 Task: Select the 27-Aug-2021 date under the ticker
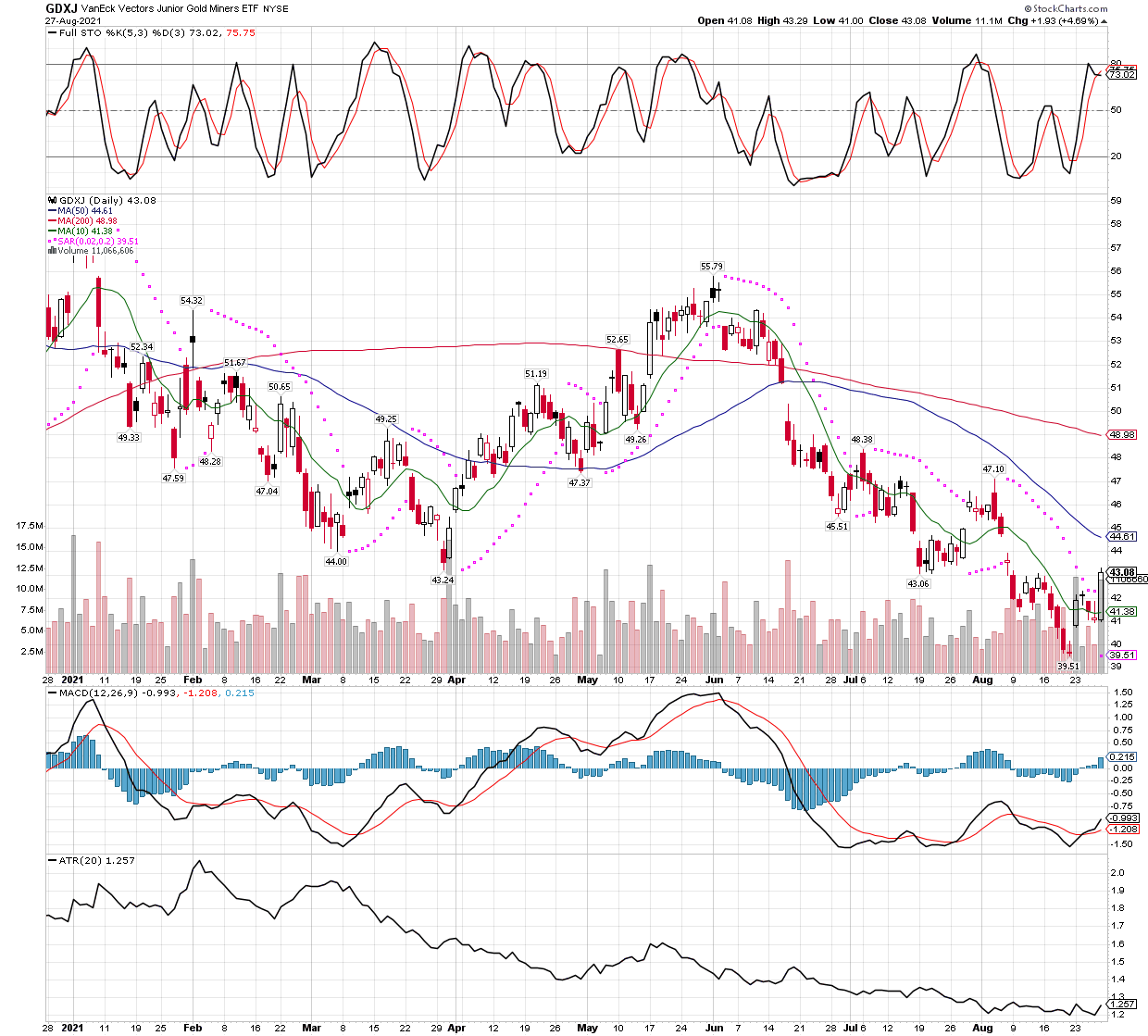[74, 19]
